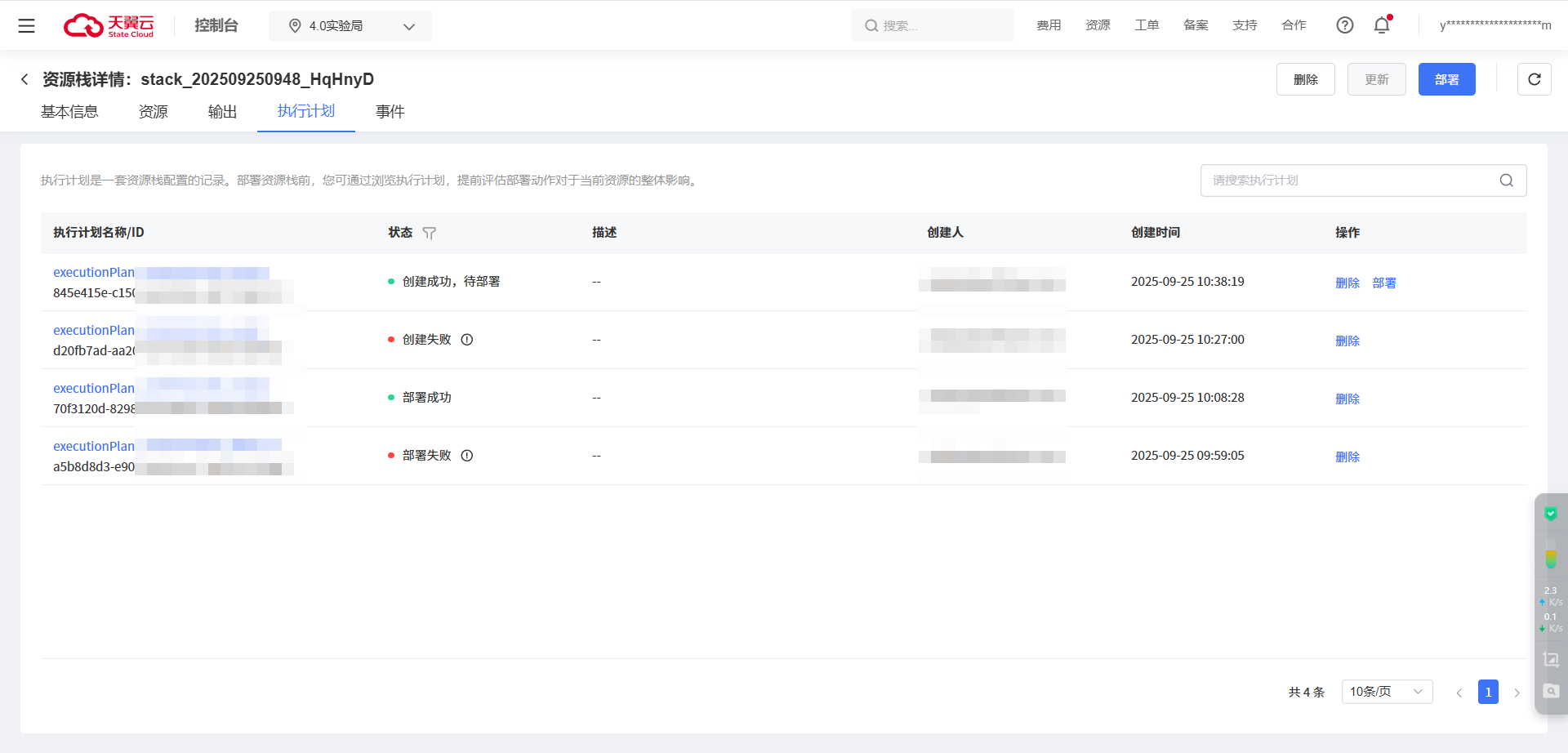The height and width of the screenshot is (753, 1568).
Task: Open the 费用 top menu
Action: [x=1049, y=25]
